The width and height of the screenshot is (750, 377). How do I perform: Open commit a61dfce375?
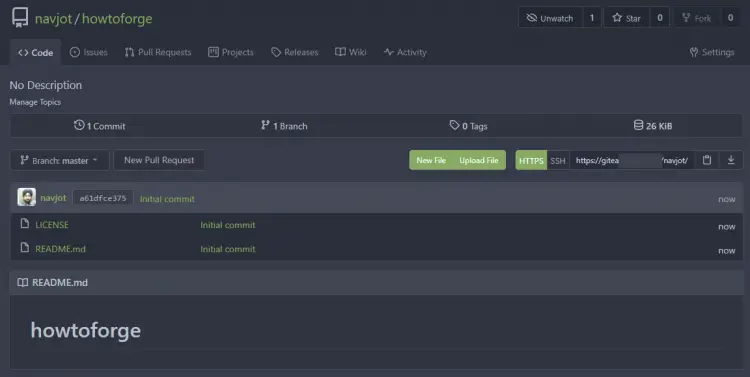[x=103, y=198]
